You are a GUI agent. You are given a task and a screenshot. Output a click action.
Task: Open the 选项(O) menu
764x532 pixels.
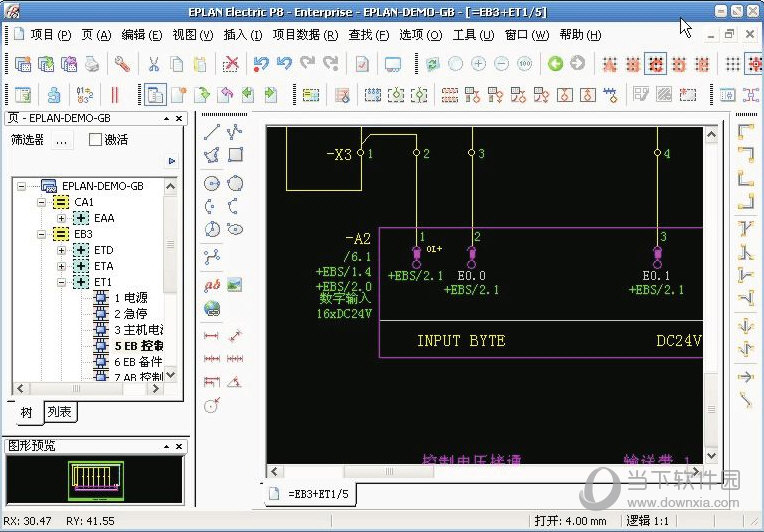click(x=420, y=35)
